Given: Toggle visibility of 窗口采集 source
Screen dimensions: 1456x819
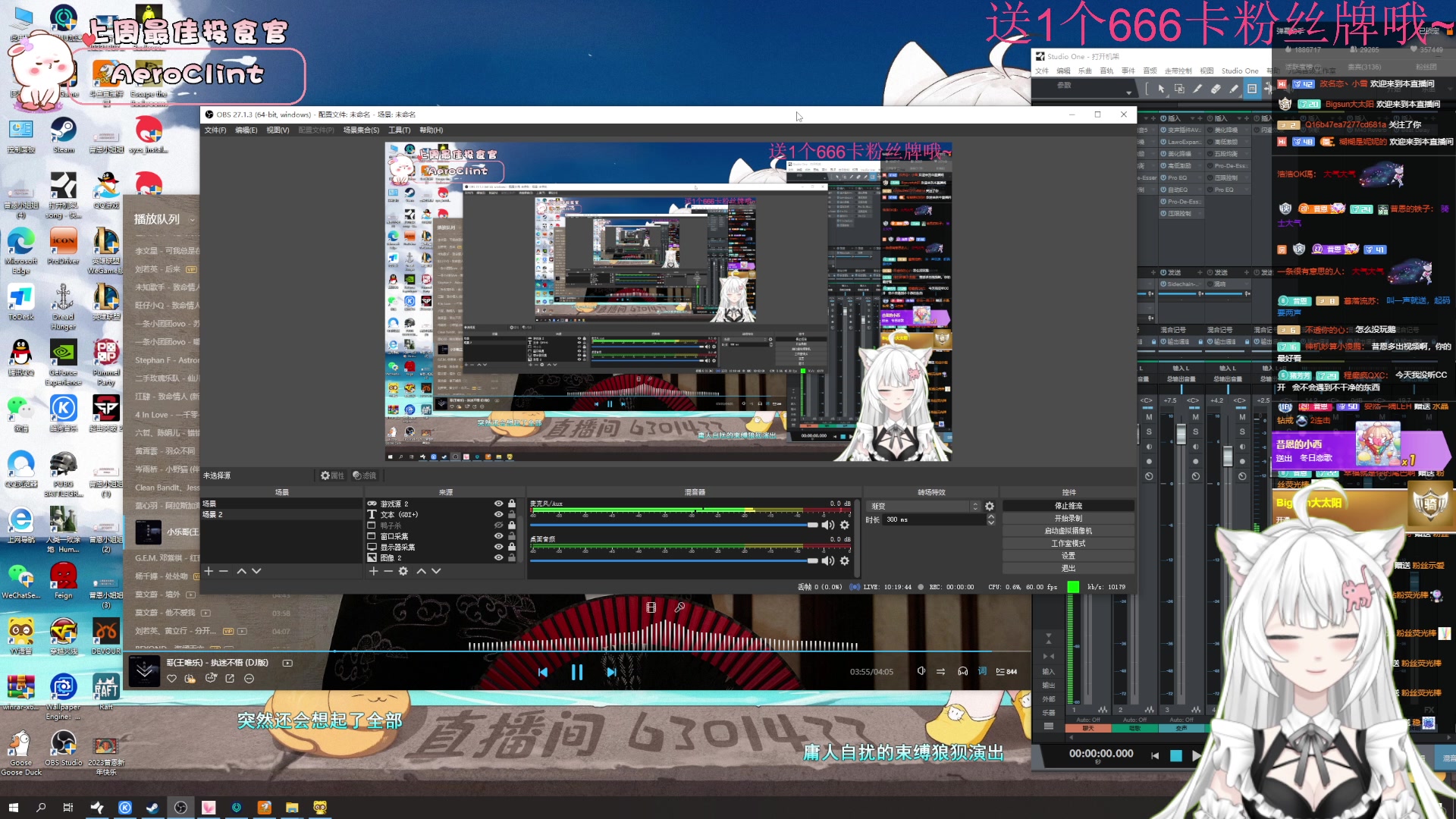Looking at the screenshot, I should (x=498, y=536).
